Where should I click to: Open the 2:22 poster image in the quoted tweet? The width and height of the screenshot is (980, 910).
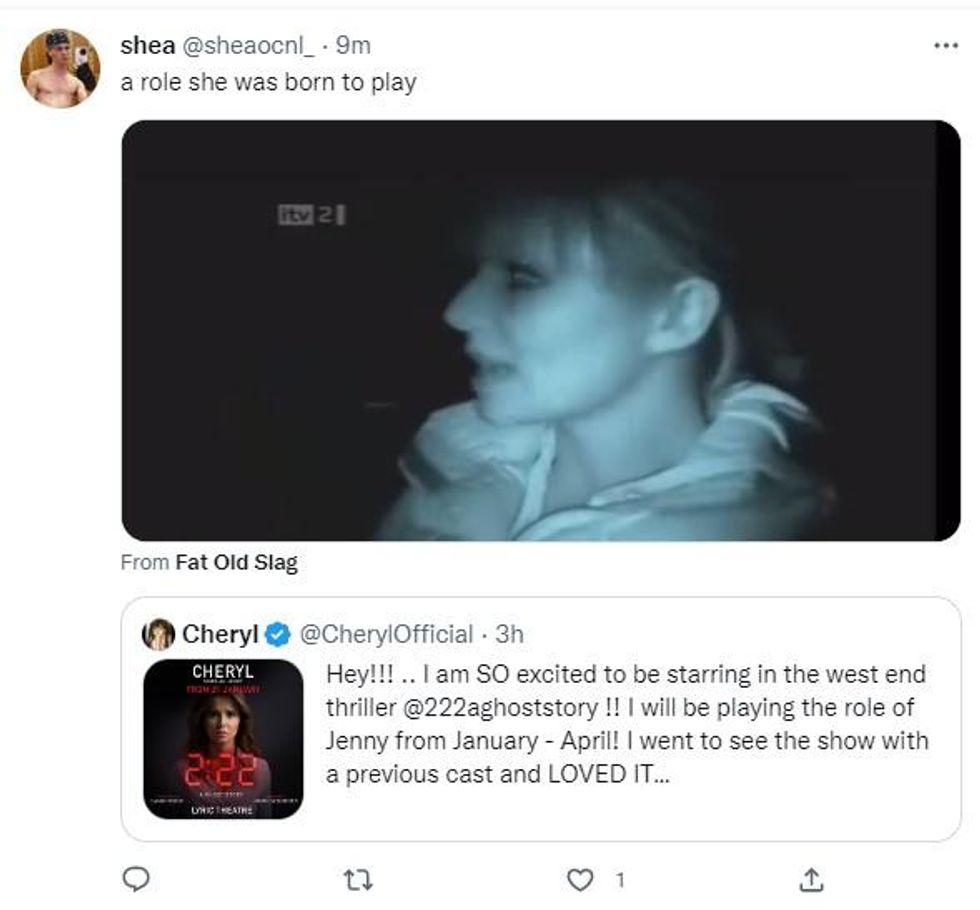223,739
